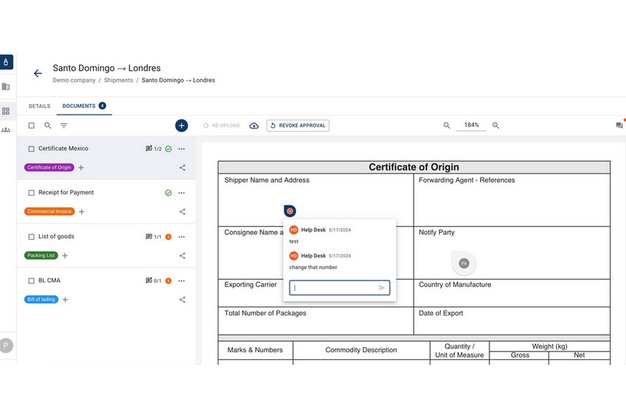Screen dimensions: 626x417
Task: Send the comment with the arrow icon
Action: tap(382, 288)
